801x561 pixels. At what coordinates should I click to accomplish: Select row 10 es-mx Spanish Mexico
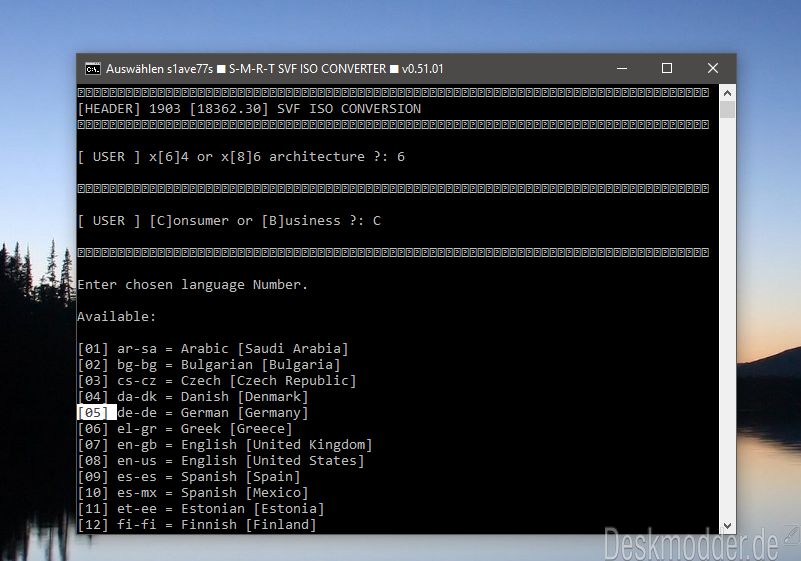point(193,493)
